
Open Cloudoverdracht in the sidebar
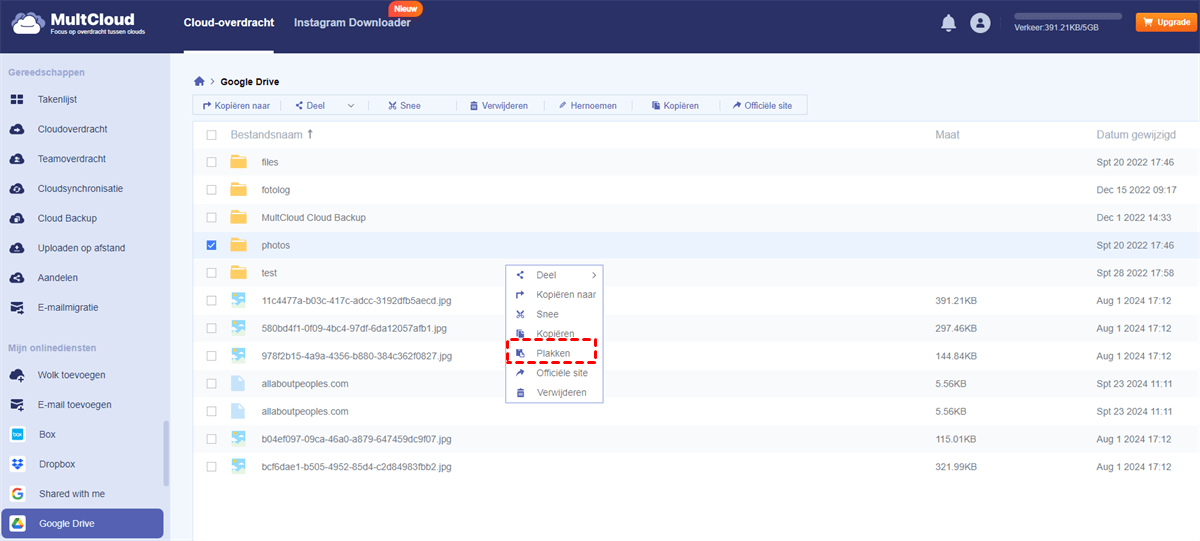pos(72,129)
